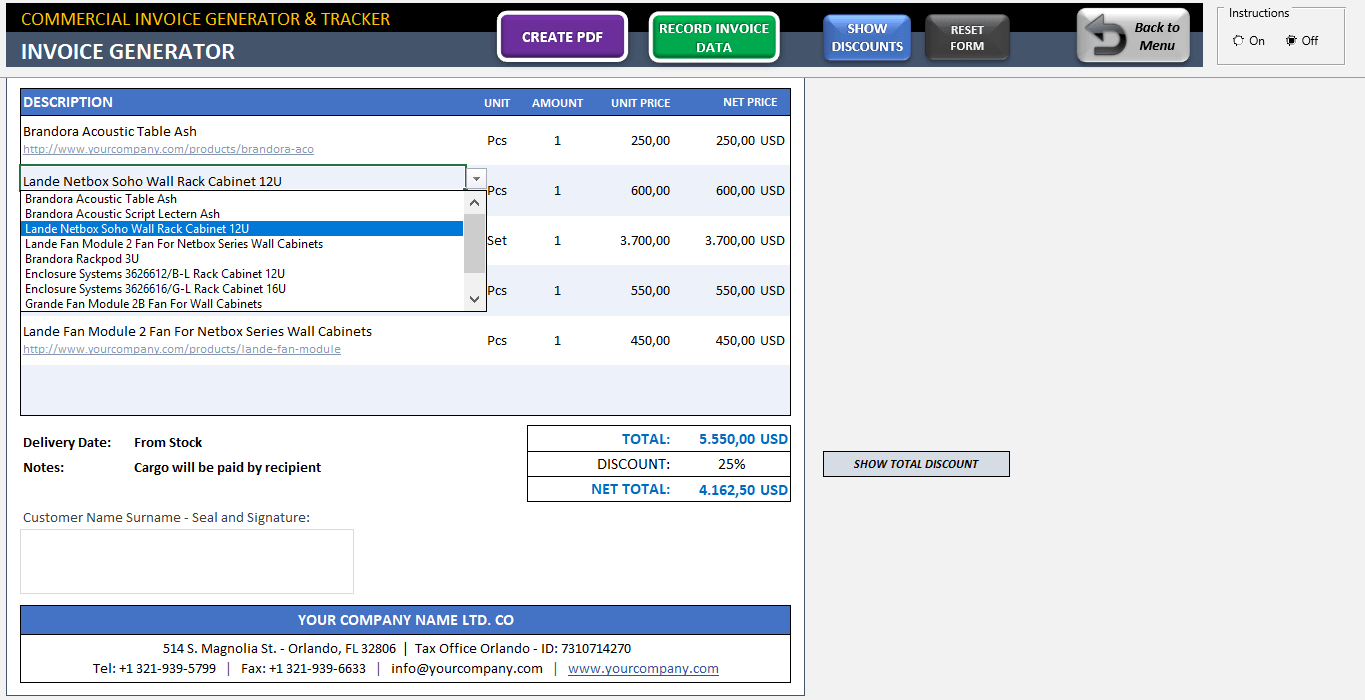Click dropdown list scroll down arrow
1365x700 pixels.
pos(475,299)
